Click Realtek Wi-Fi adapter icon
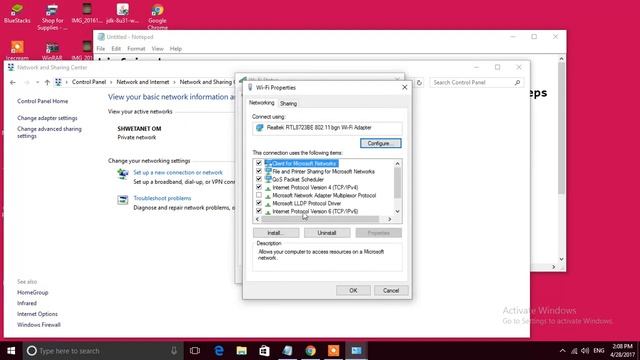The image size is (640, 360). [260, 128]
